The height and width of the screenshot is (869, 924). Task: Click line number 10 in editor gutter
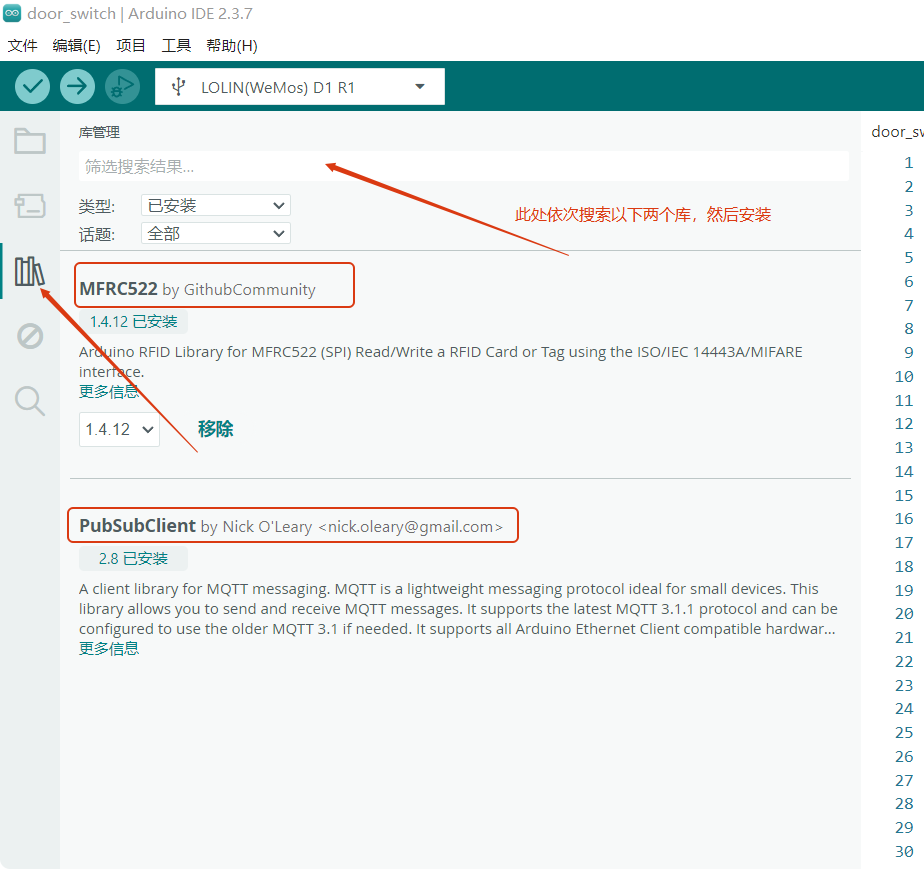click(904, 376)
